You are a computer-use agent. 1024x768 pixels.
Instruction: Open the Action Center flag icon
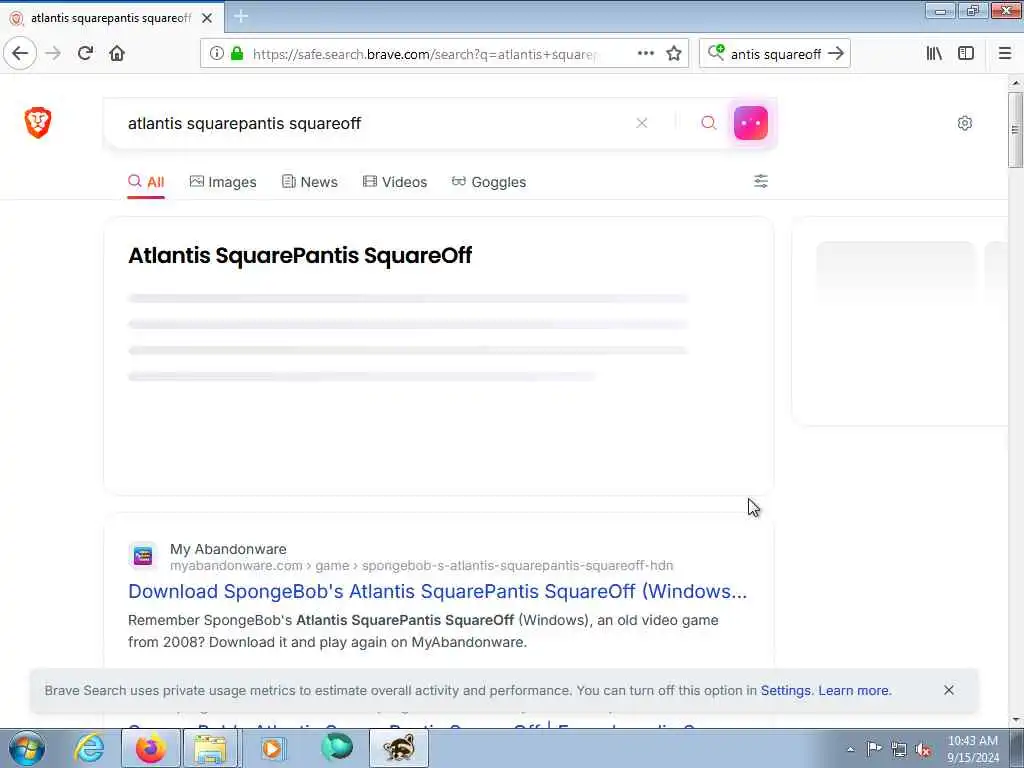tap(874, 748)
